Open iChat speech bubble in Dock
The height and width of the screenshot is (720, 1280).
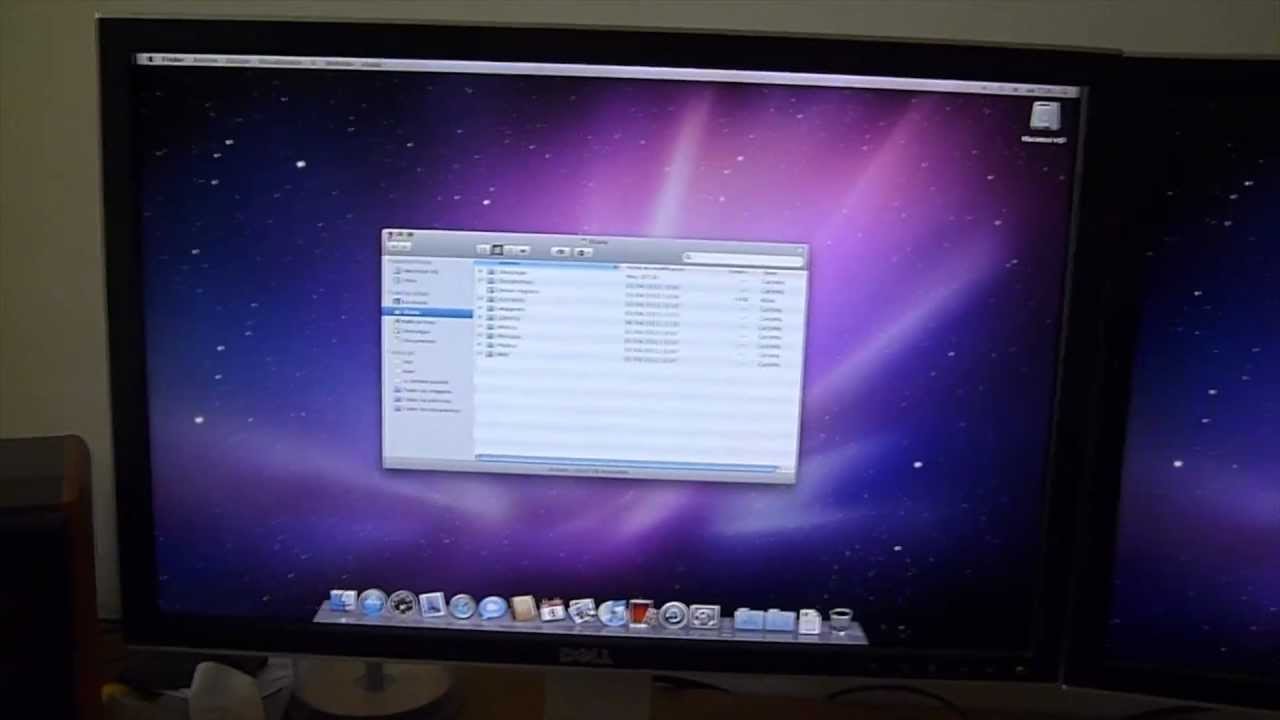(x=492, y=607)
